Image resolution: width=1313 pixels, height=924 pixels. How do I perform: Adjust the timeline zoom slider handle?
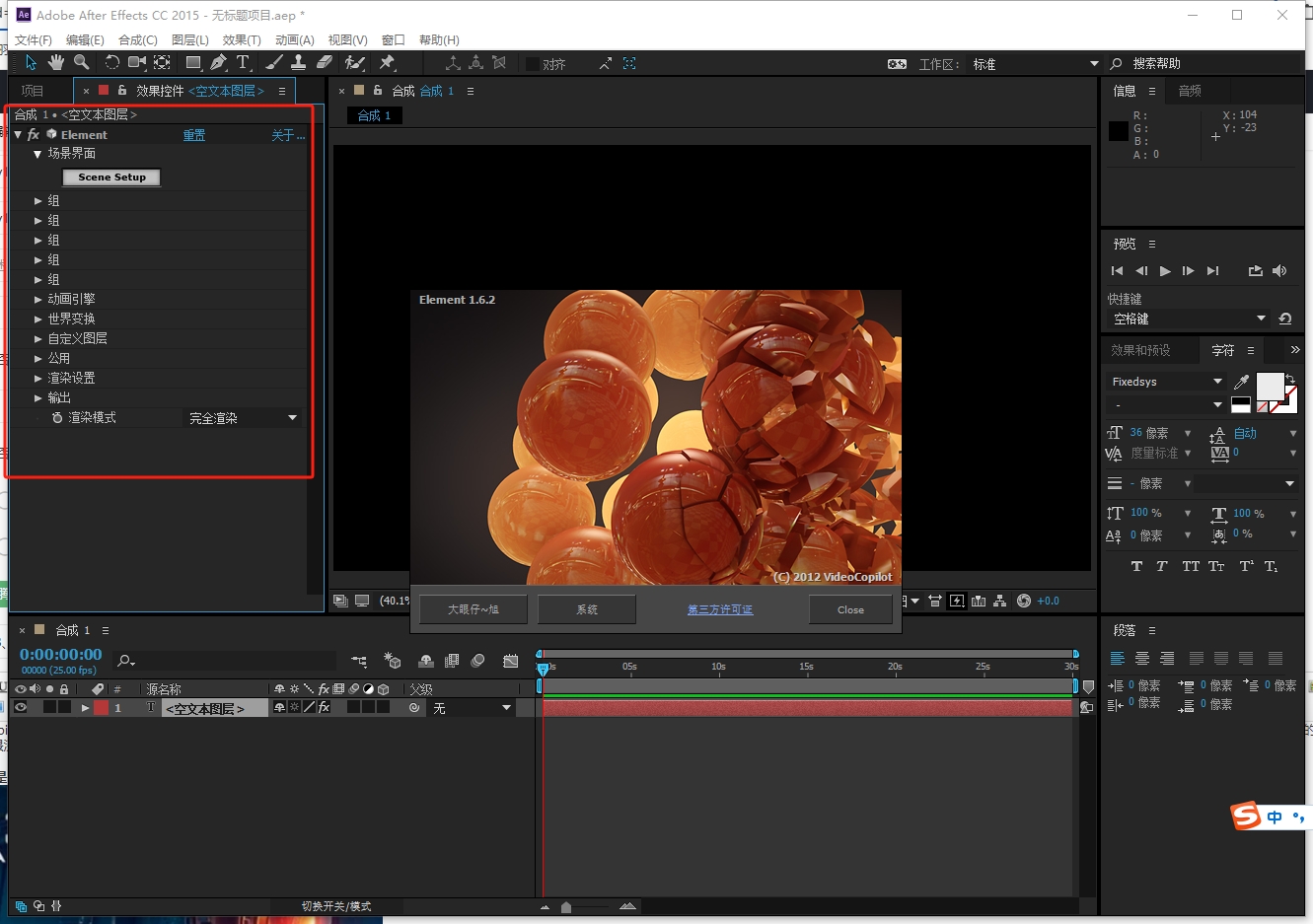[566, 907]
